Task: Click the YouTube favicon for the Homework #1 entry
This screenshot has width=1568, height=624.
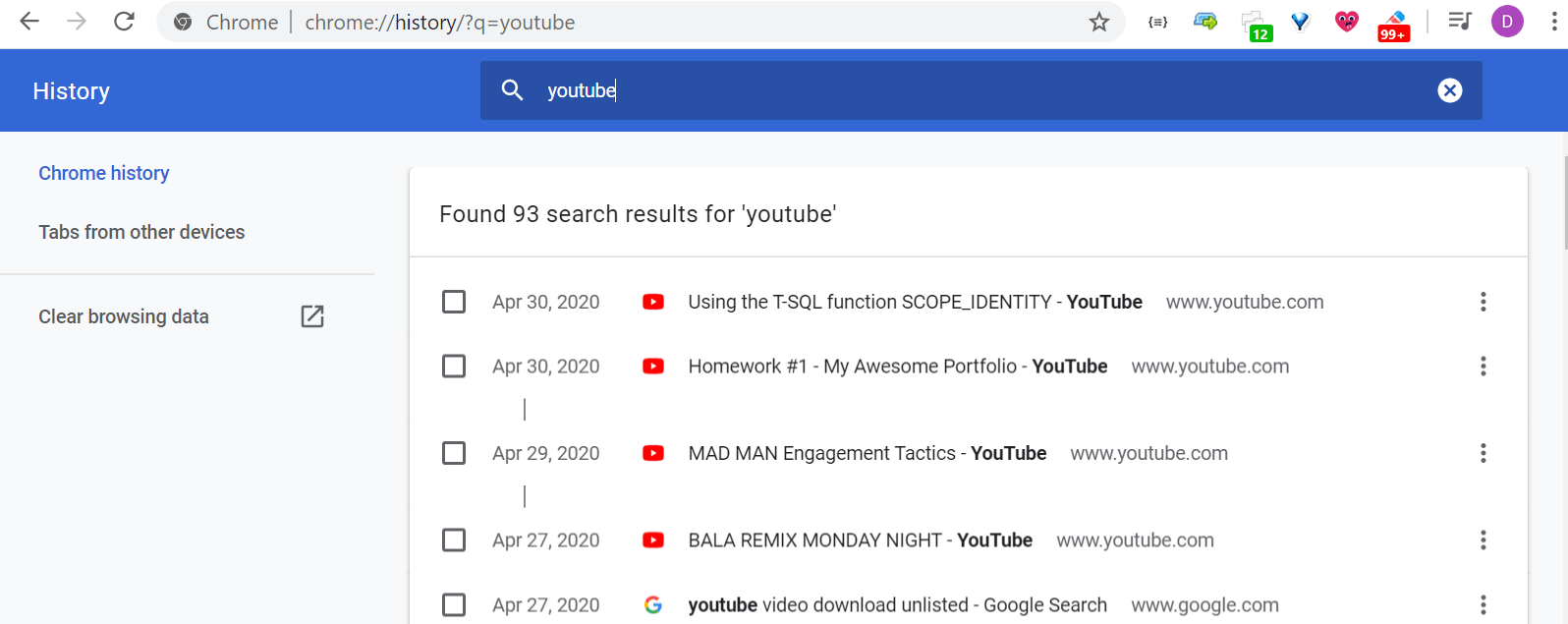Action: pyautogui.click(x=653, y=367)
